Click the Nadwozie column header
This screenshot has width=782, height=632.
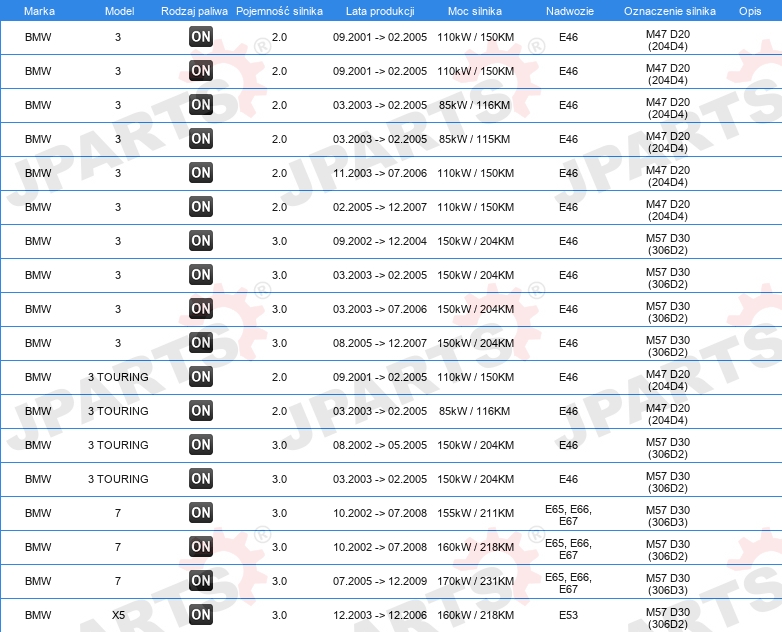tap(570, 11)
